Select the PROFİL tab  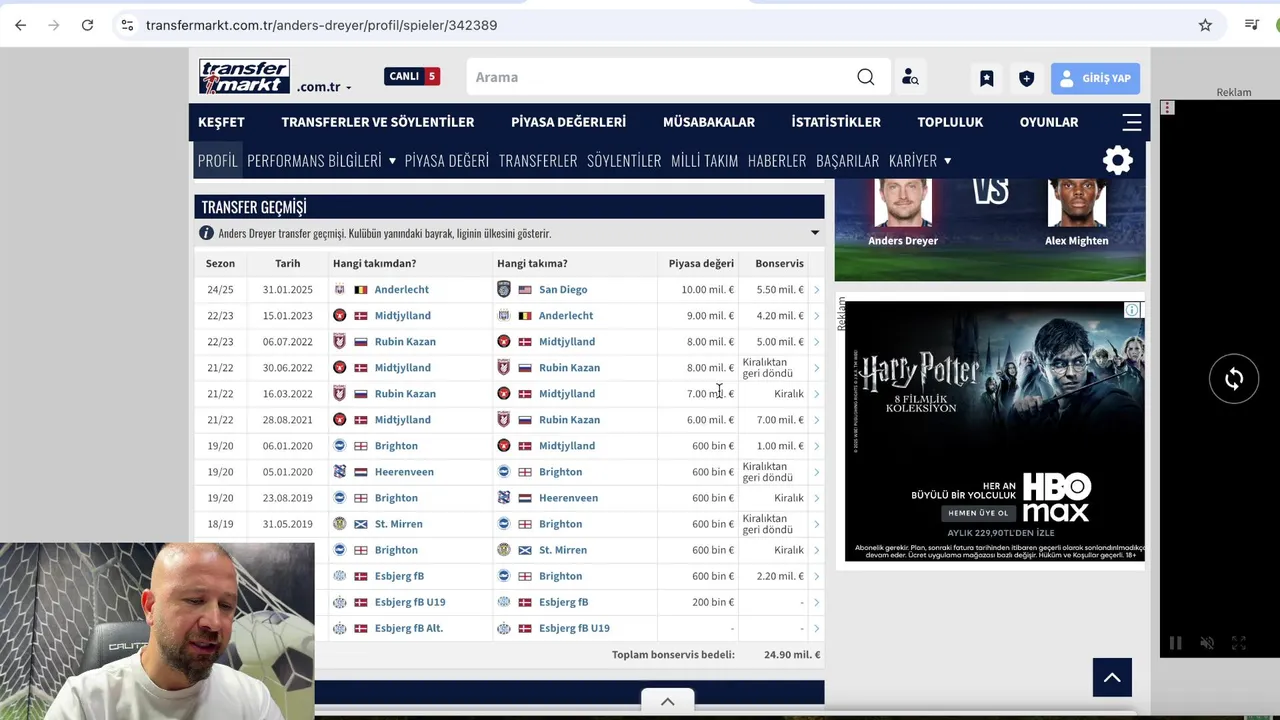217,160
